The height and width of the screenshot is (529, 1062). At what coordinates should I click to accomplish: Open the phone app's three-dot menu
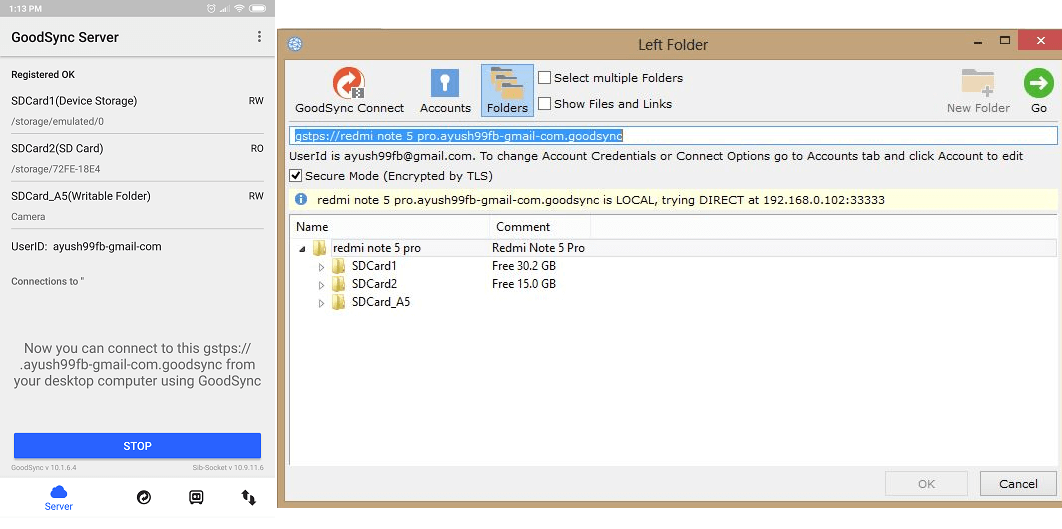pos(259,37)
